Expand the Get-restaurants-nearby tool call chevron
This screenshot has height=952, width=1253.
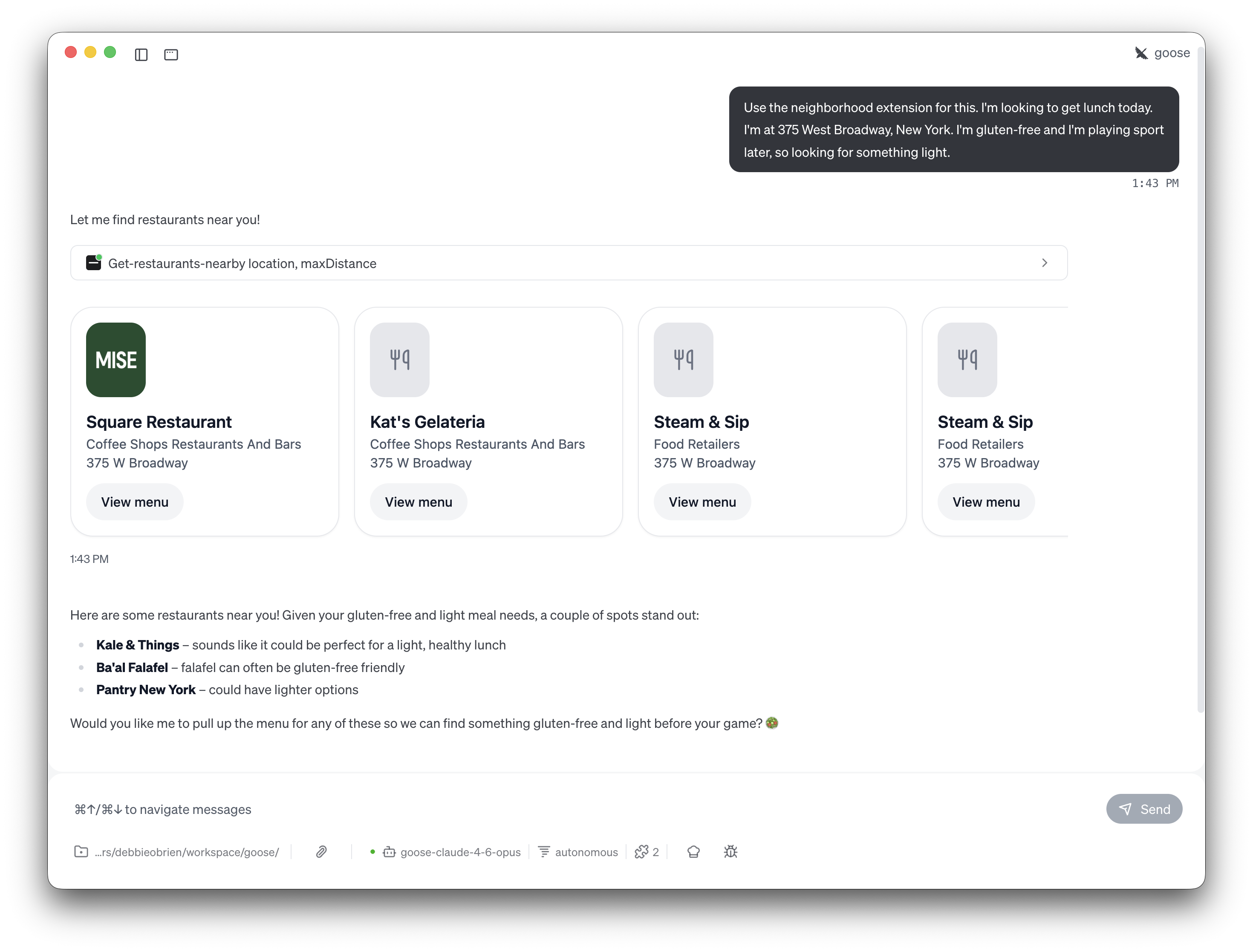[1044, 263]
